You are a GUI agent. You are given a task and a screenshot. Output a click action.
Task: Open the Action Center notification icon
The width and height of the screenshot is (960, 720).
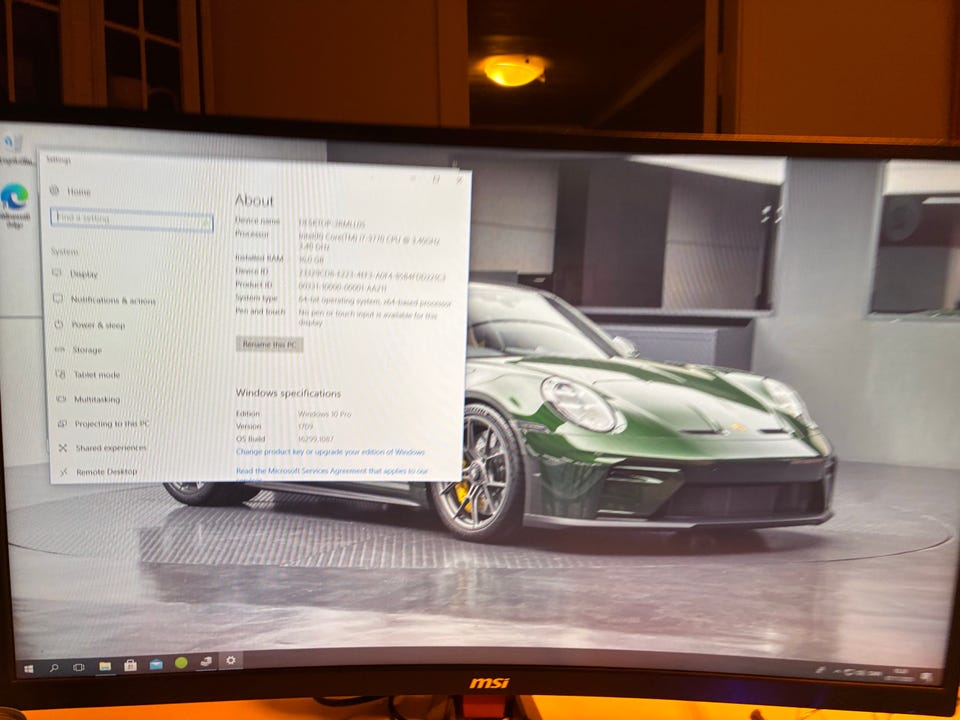(926, 677)
